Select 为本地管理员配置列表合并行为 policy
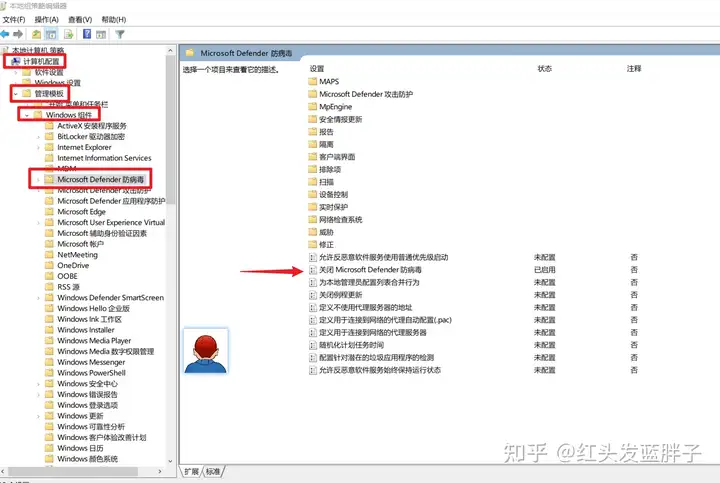The image size is (720, 483). point(369,282)
